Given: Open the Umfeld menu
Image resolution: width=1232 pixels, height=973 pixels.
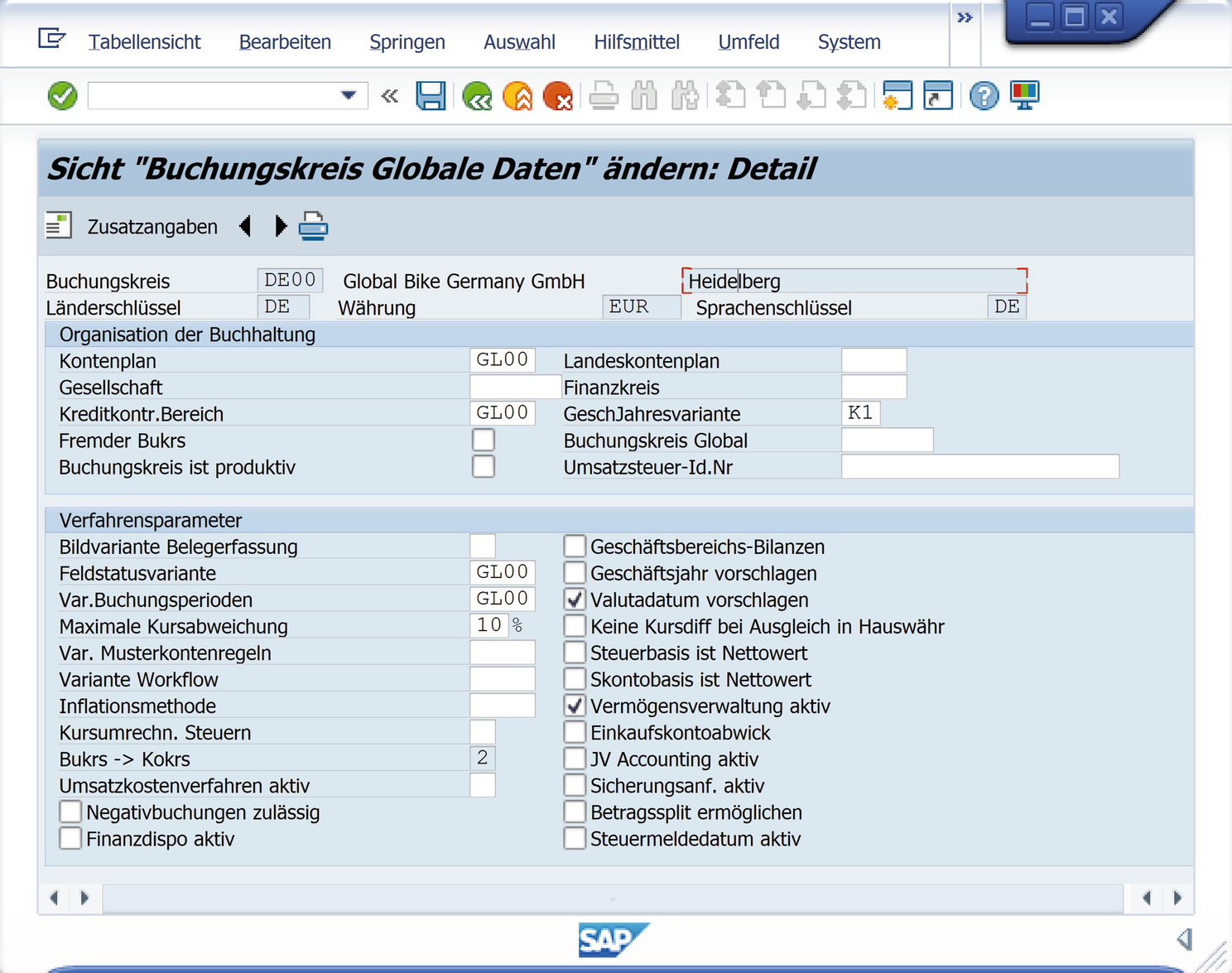Looking at the screenshot, I should [748, 42].
